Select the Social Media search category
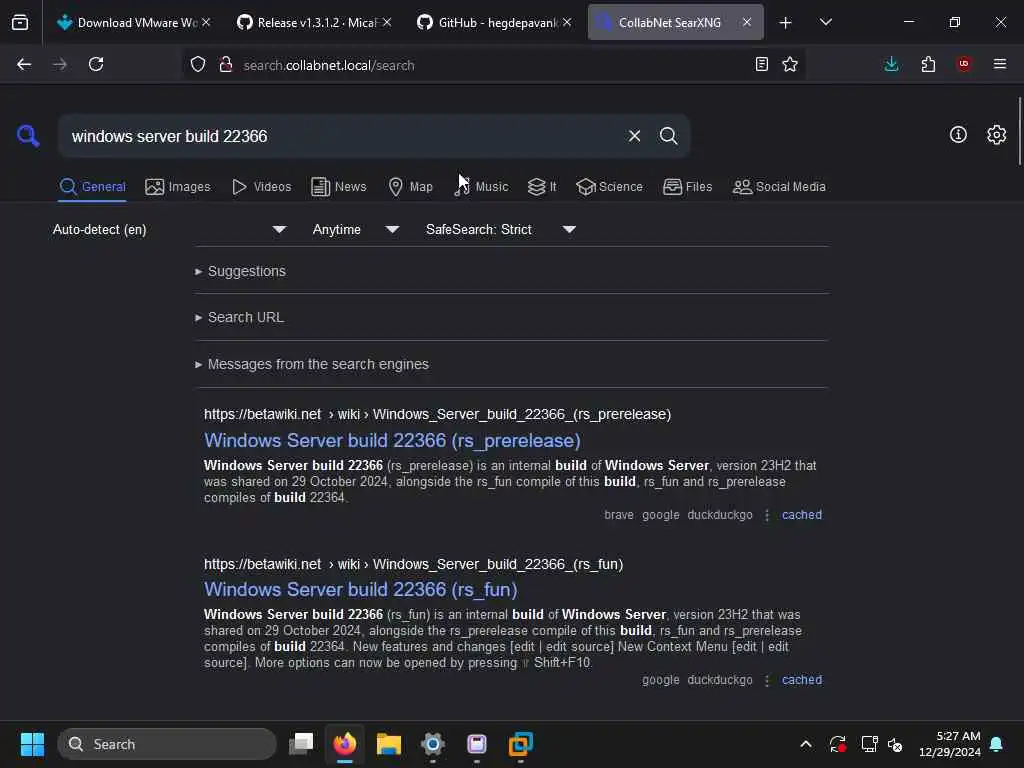Screen dimensions: 1024x768 click(779, 187)
